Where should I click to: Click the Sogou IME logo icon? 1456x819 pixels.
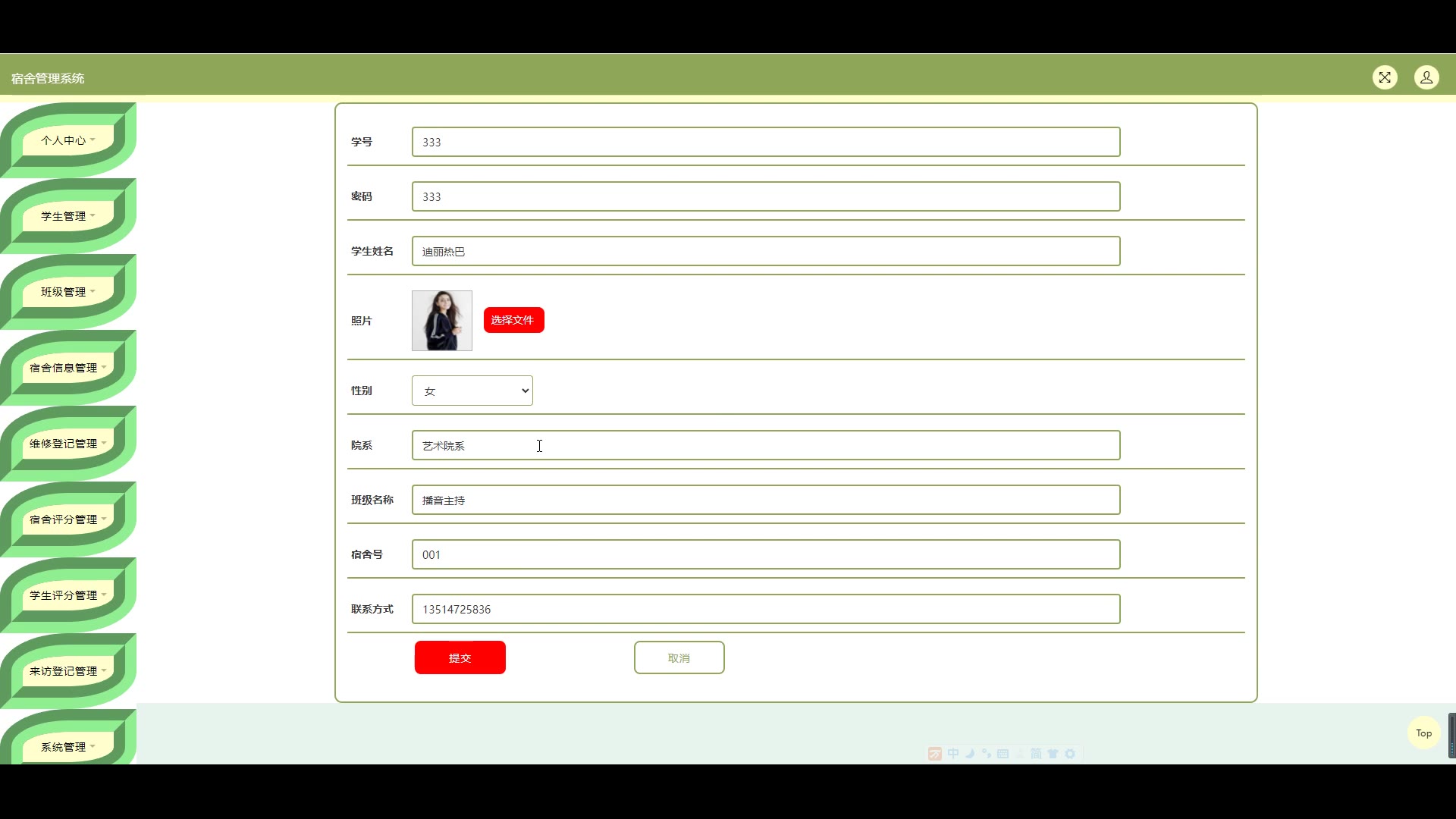point(935,754)
